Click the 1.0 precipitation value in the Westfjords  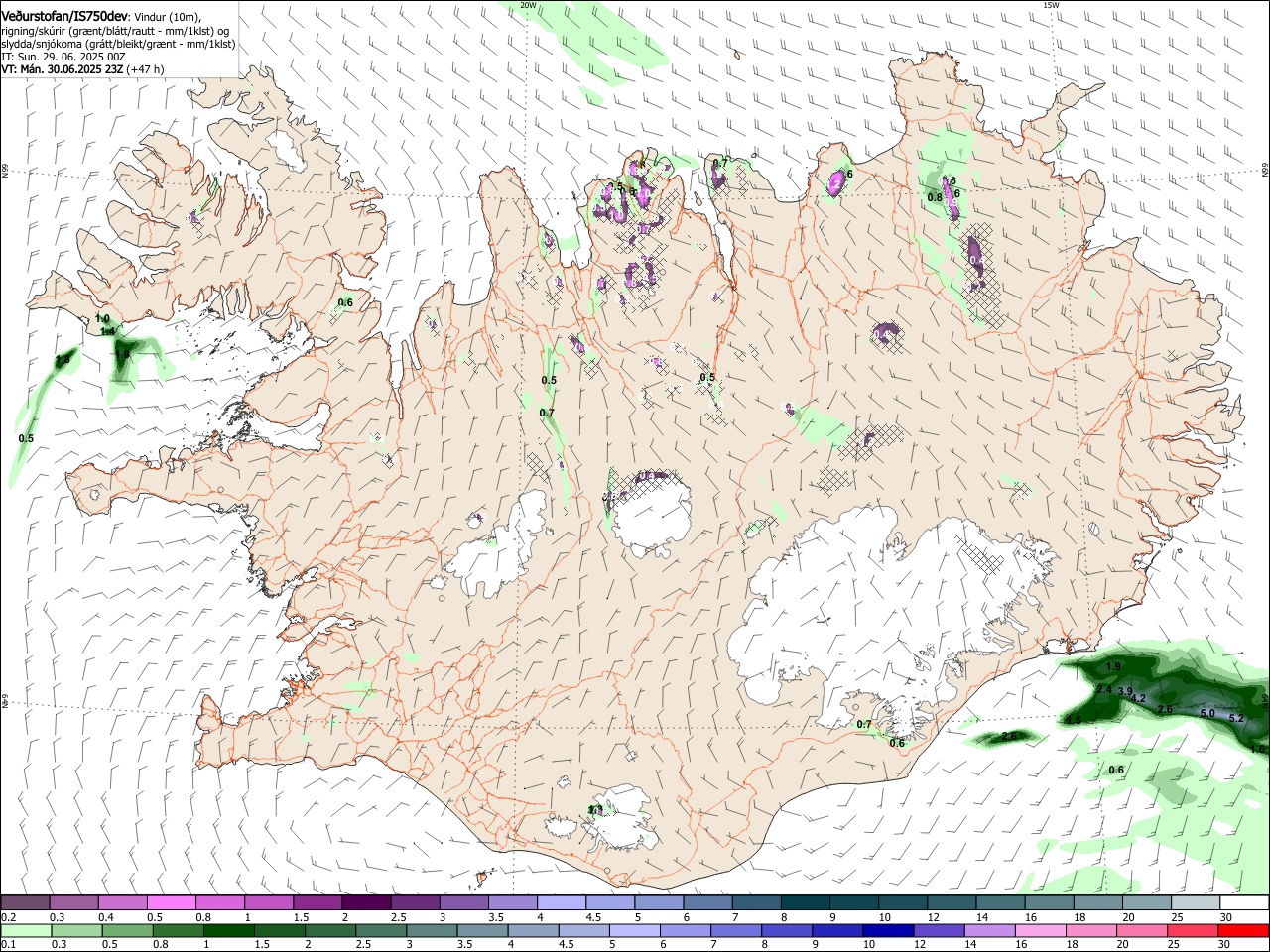click(102, 319)
